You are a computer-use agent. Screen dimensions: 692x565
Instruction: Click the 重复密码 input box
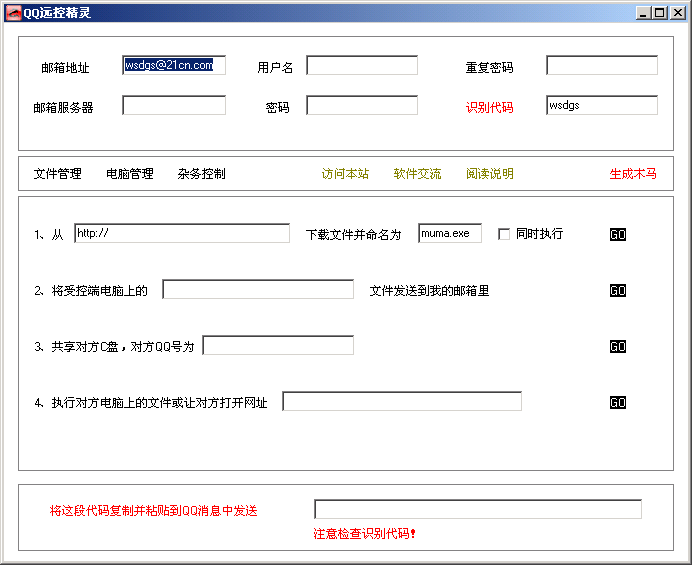point(601,66)
